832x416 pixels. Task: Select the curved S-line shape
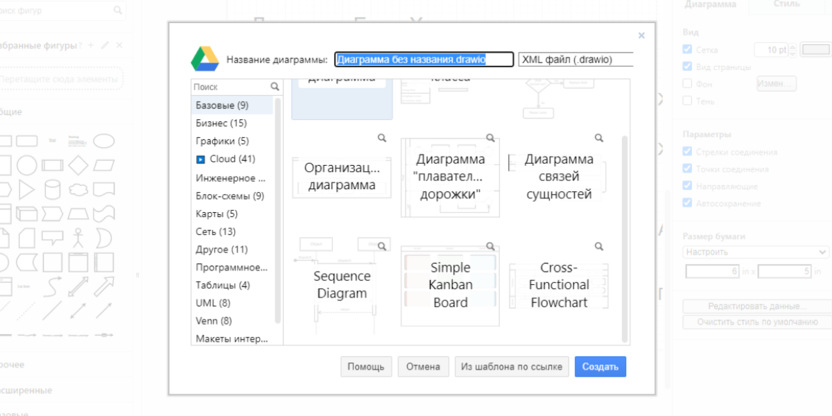[x=52, y=287]
